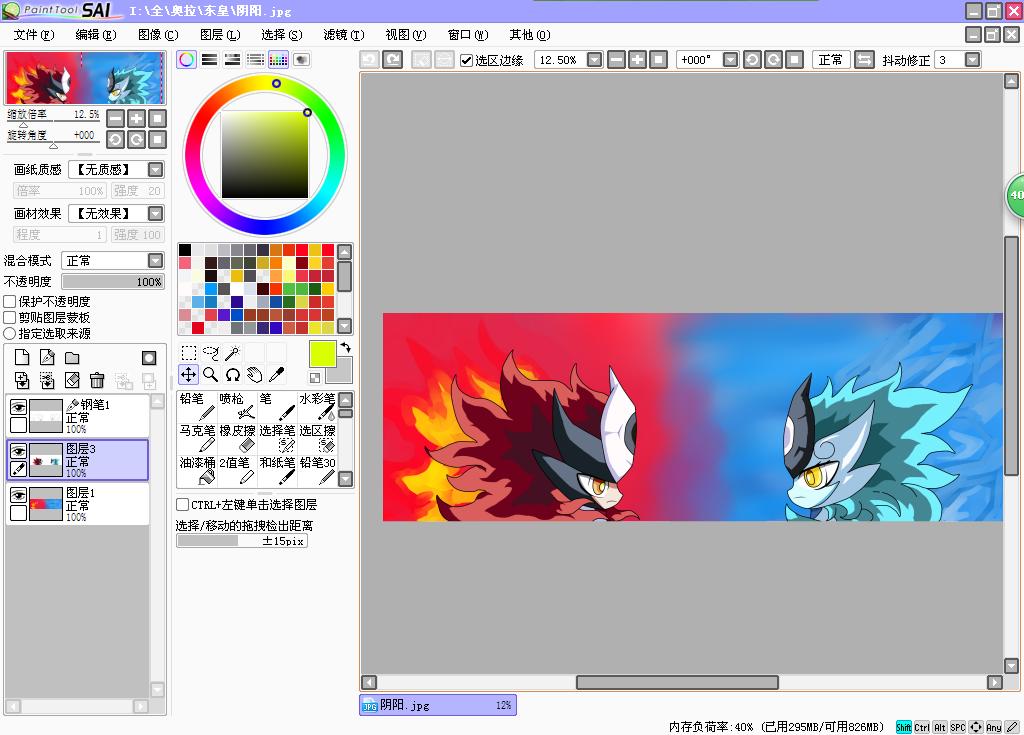Viewport: 1024px width, 735px height.
Task: Clear the layer with eraser icon
Action: click(72, 380)
